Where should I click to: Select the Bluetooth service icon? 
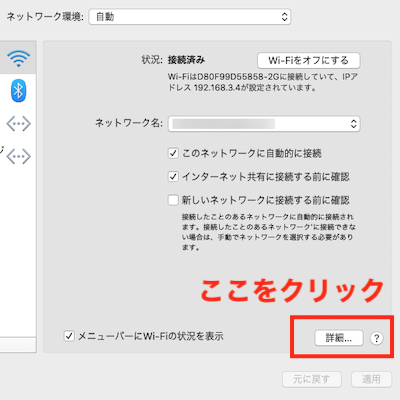tap(18, 90)
